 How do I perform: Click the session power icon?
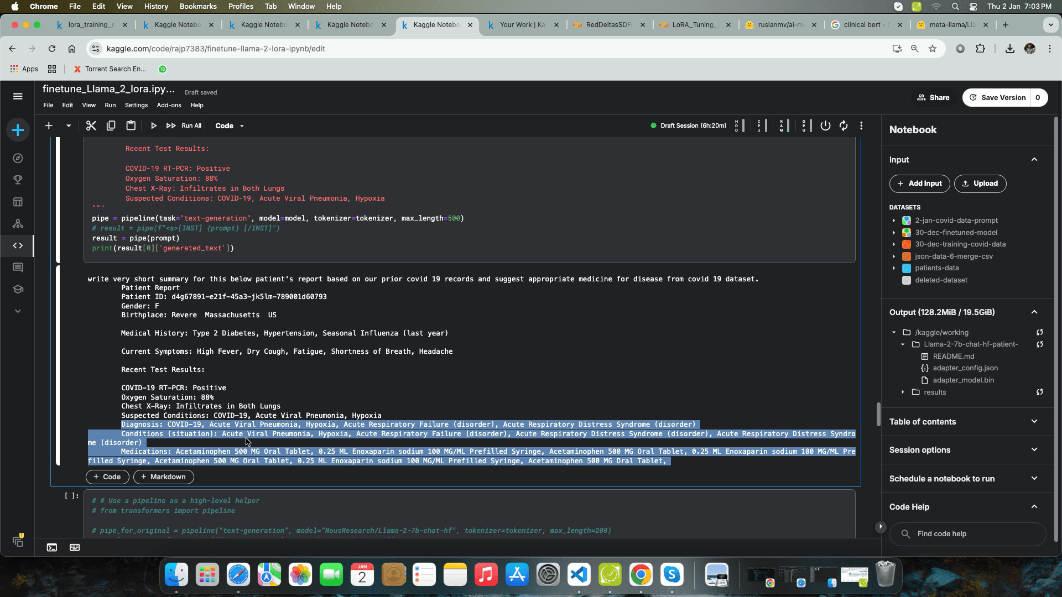(x=825, y=126)
